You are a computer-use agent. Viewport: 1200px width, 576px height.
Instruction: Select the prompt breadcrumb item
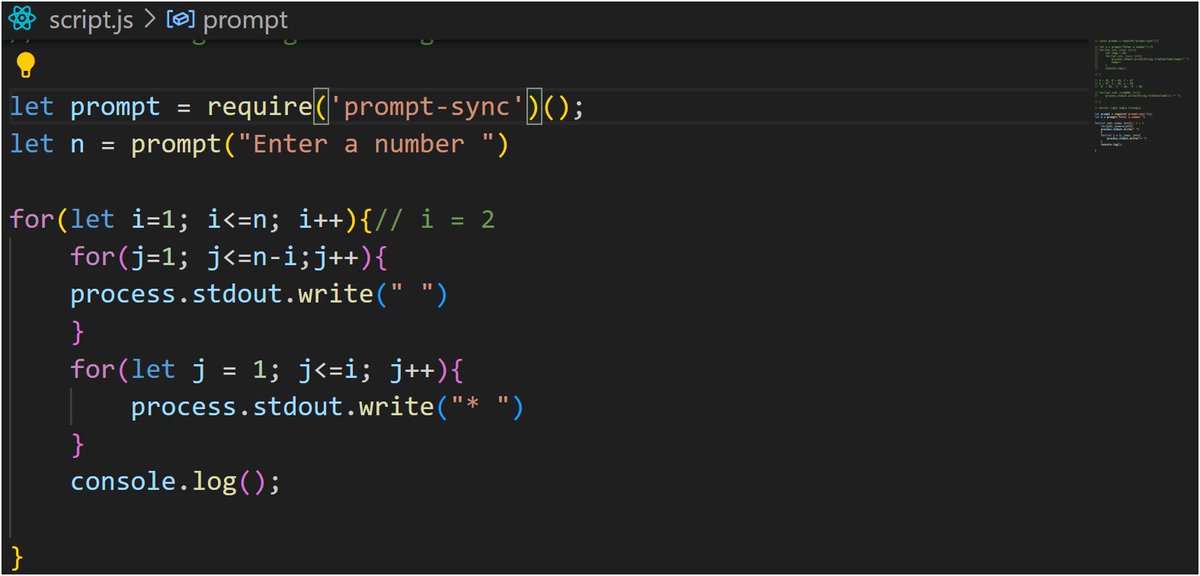(243, 19)
